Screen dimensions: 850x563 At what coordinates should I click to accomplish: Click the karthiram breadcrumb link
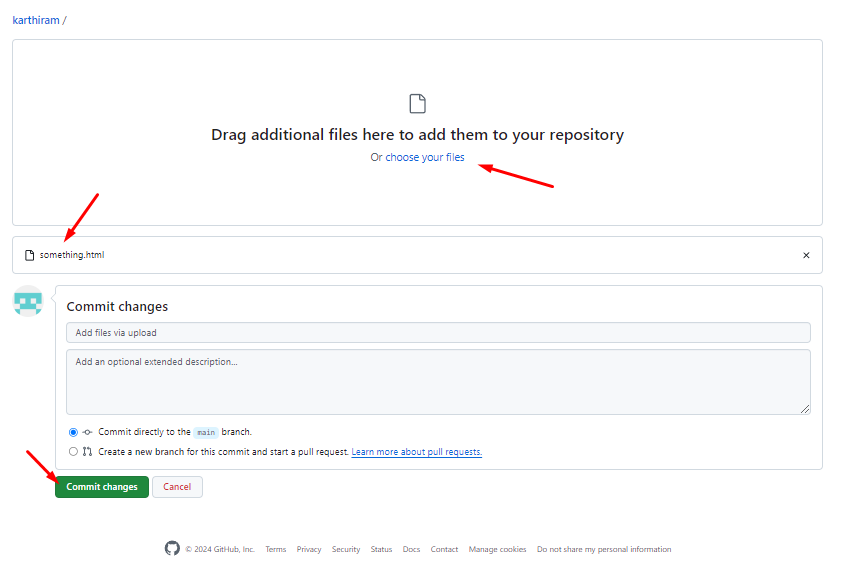36,20
